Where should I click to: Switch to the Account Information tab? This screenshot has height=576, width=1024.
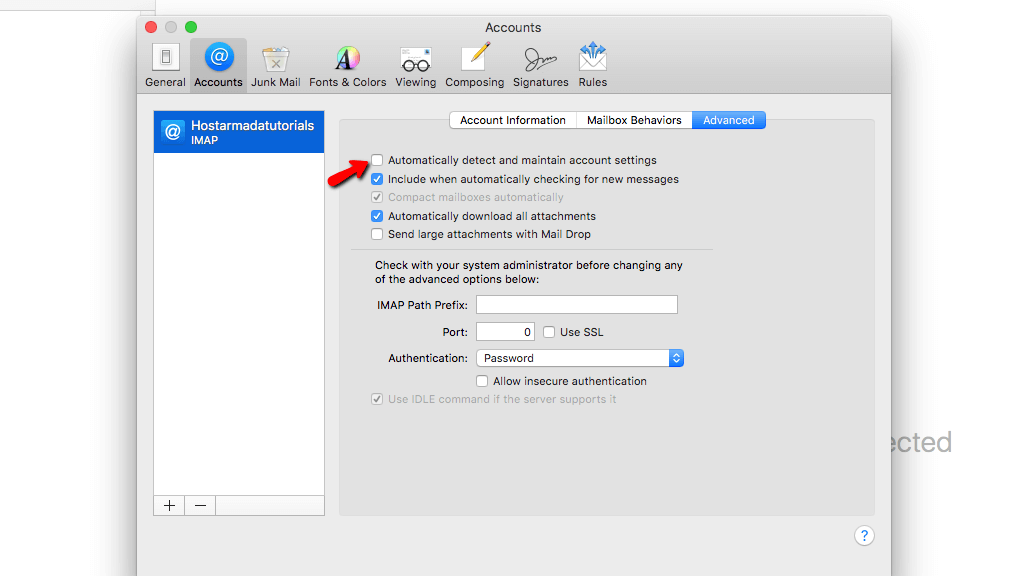tap(513, 120)
